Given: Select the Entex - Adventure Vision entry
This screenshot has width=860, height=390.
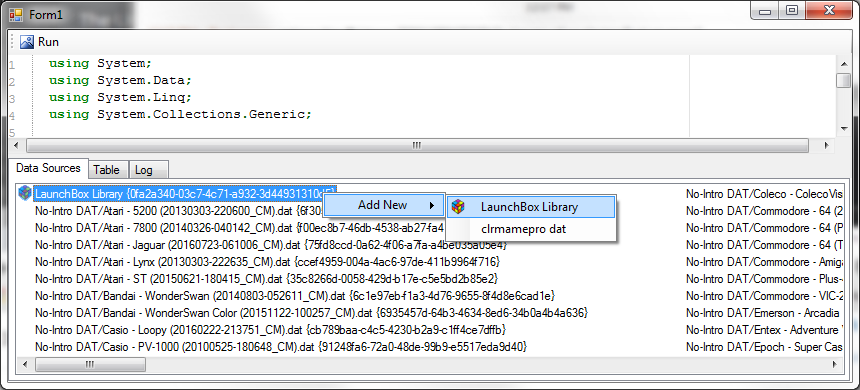Looking at the screenshot, I should (765, 330).
